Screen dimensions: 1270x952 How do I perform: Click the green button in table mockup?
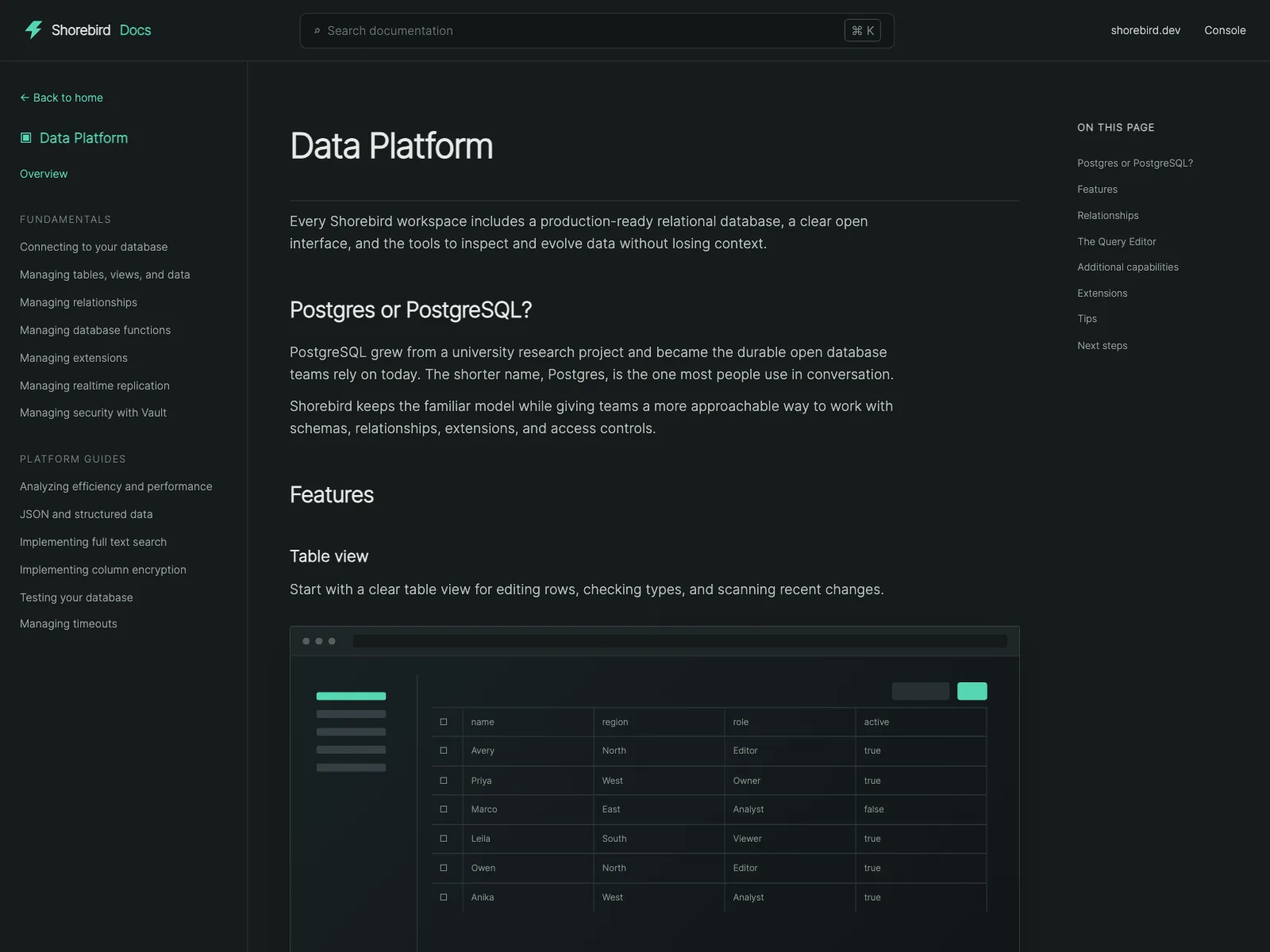[972, 691]
